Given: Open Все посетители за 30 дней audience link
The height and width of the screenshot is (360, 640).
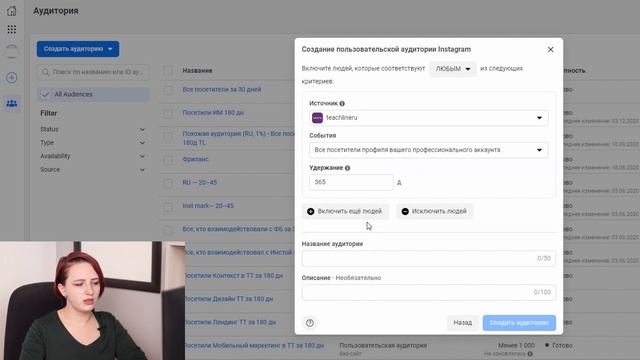Looking at the screenshot, I should 222,89.
